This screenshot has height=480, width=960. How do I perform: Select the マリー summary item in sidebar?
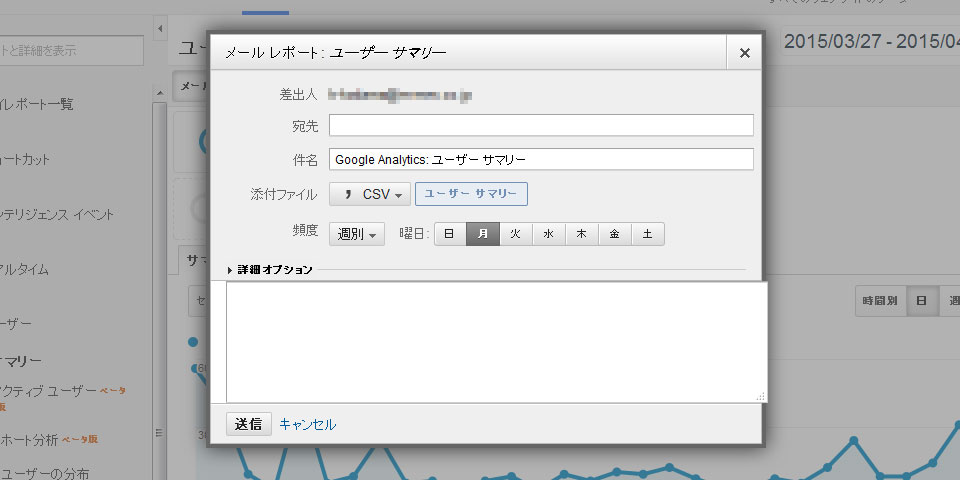click(x=21, y=361)
